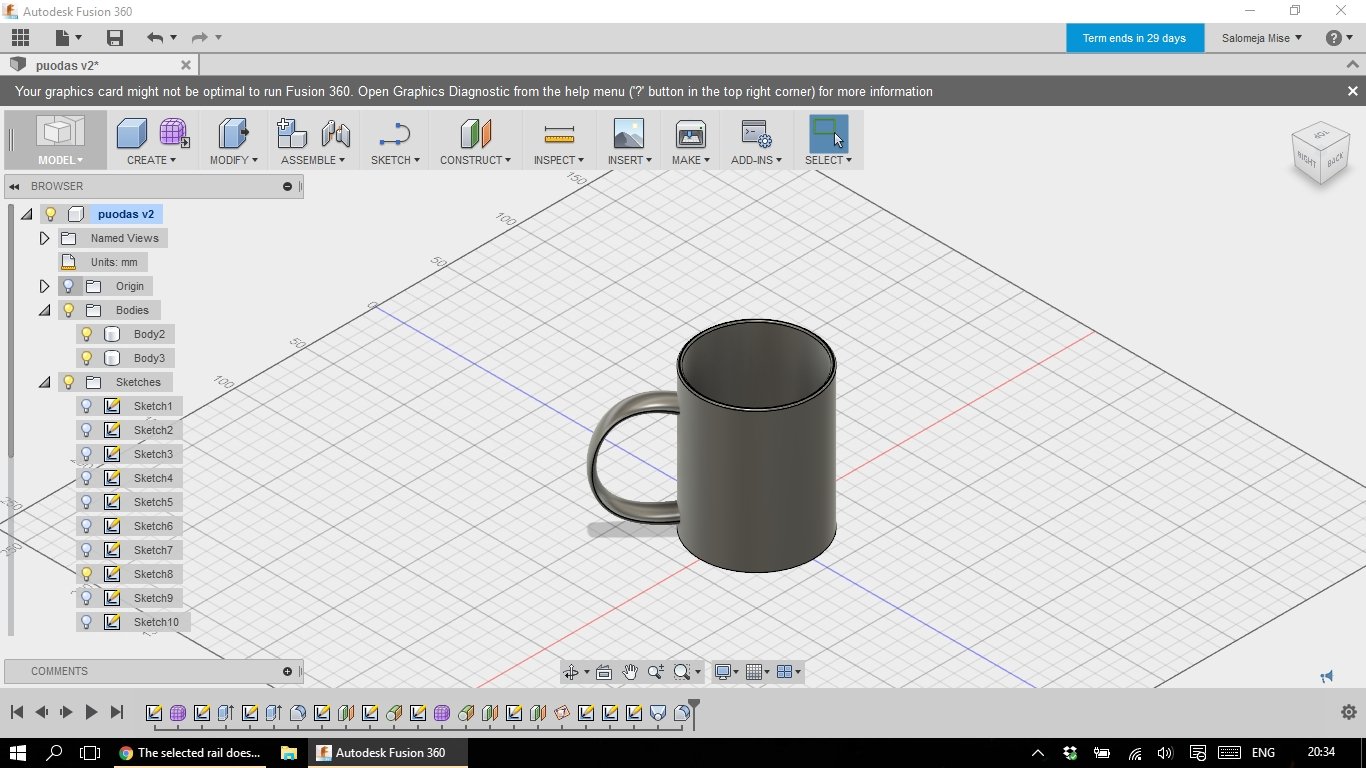Click the Zoom Window fit tool

coord(682,672)
